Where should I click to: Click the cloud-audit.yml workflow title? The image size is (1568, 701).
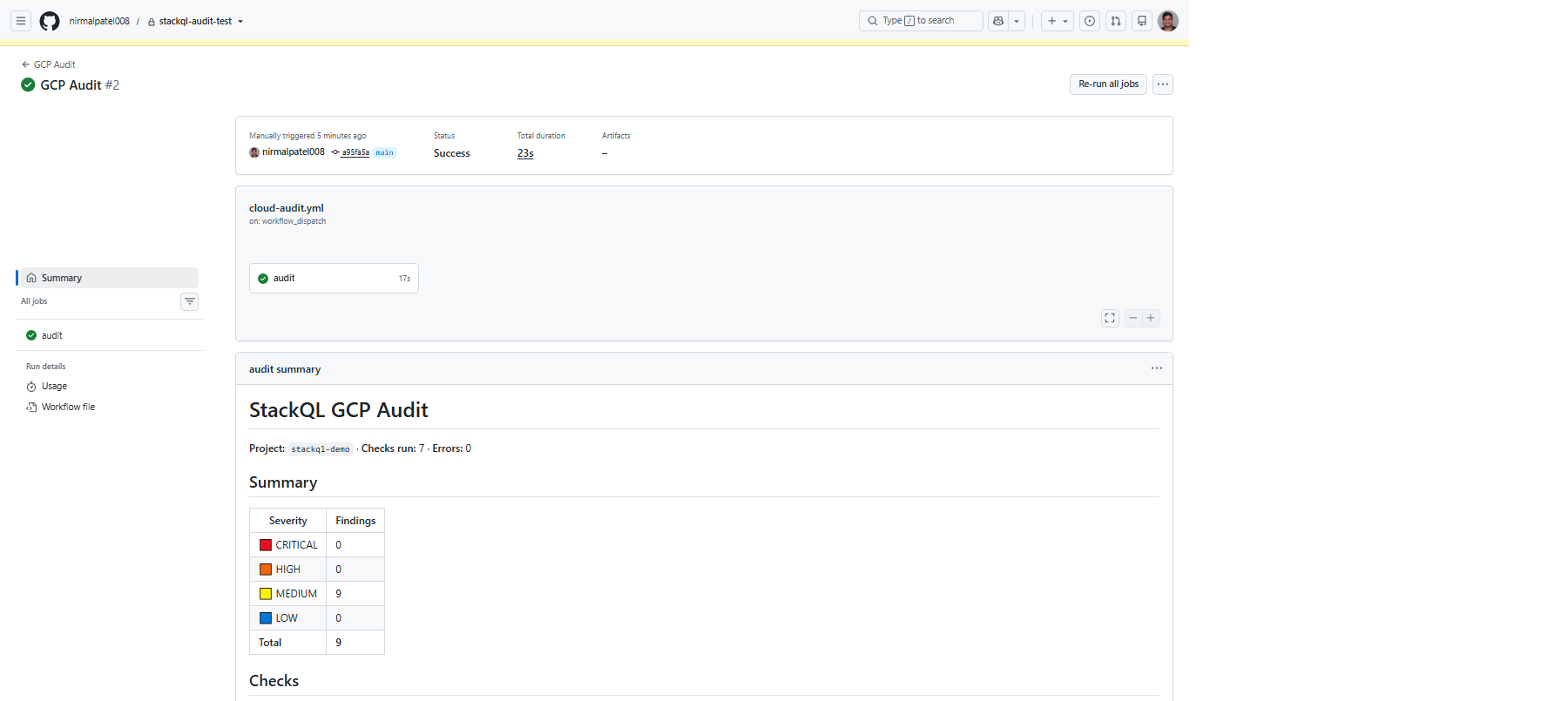[287, 208]
